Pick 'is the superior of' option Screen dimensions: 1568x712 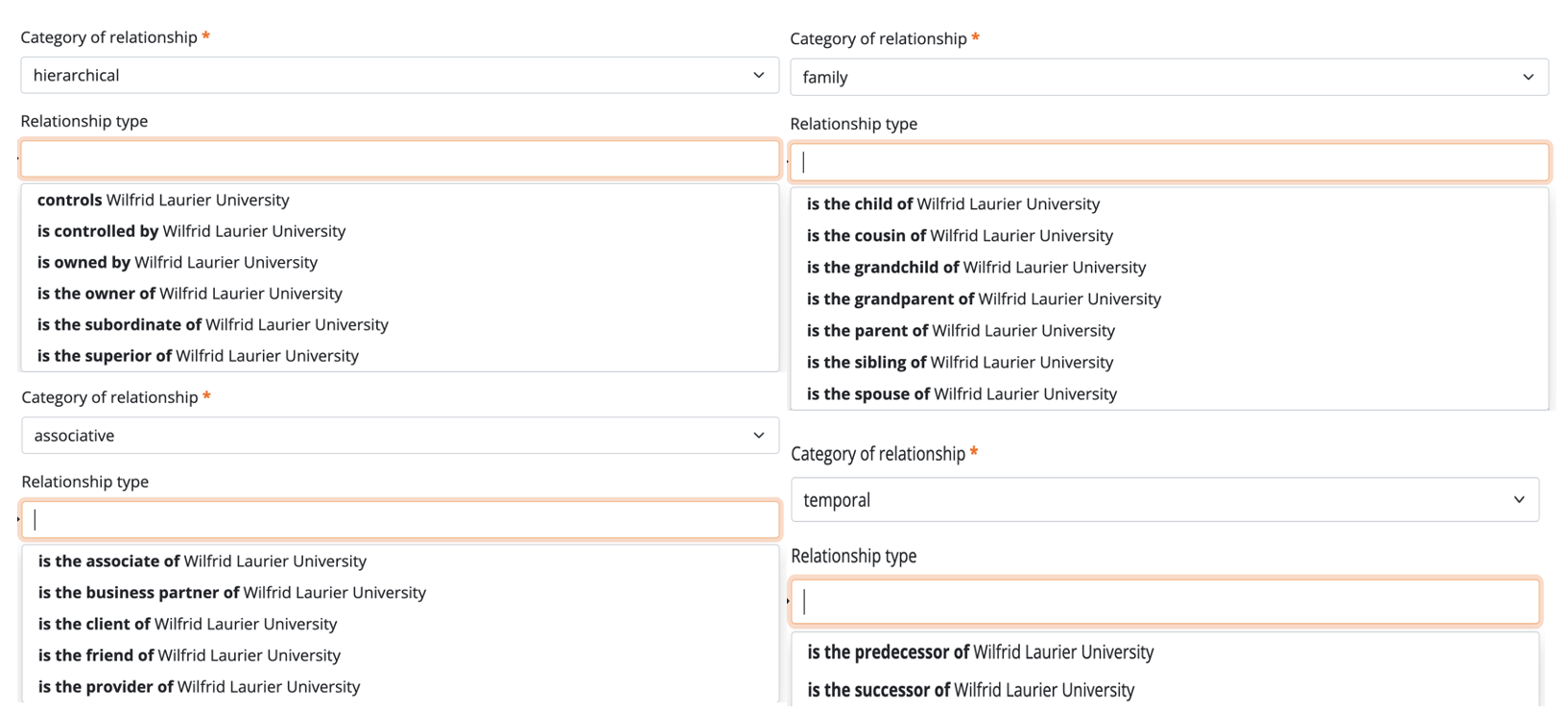(x=198, y=356)
